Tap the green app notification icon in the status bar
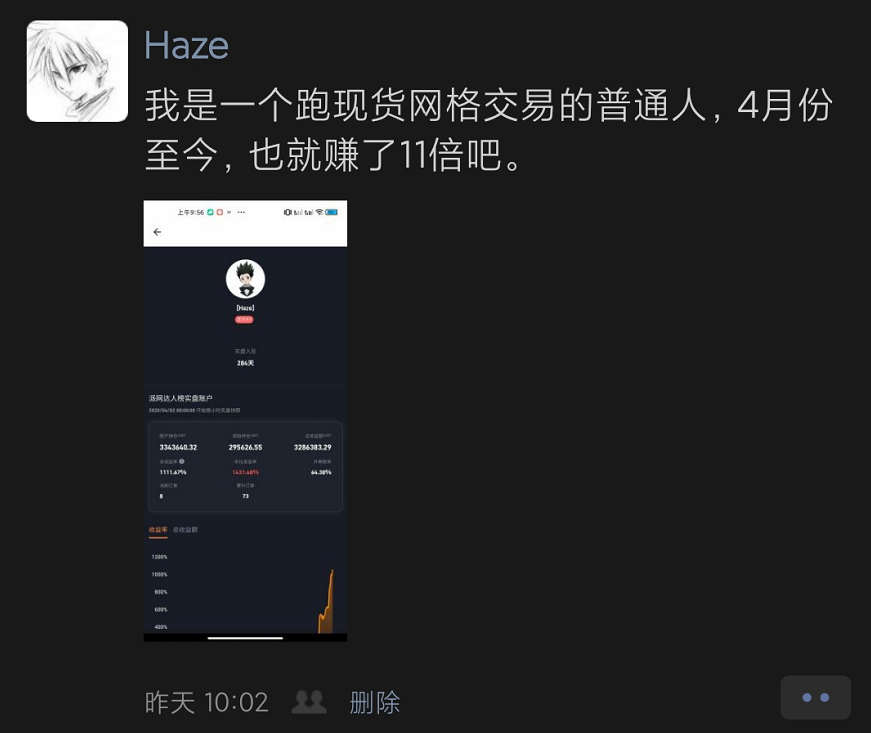Image resolution: width=871 pixels, height=733 pixels. [211, 212]
